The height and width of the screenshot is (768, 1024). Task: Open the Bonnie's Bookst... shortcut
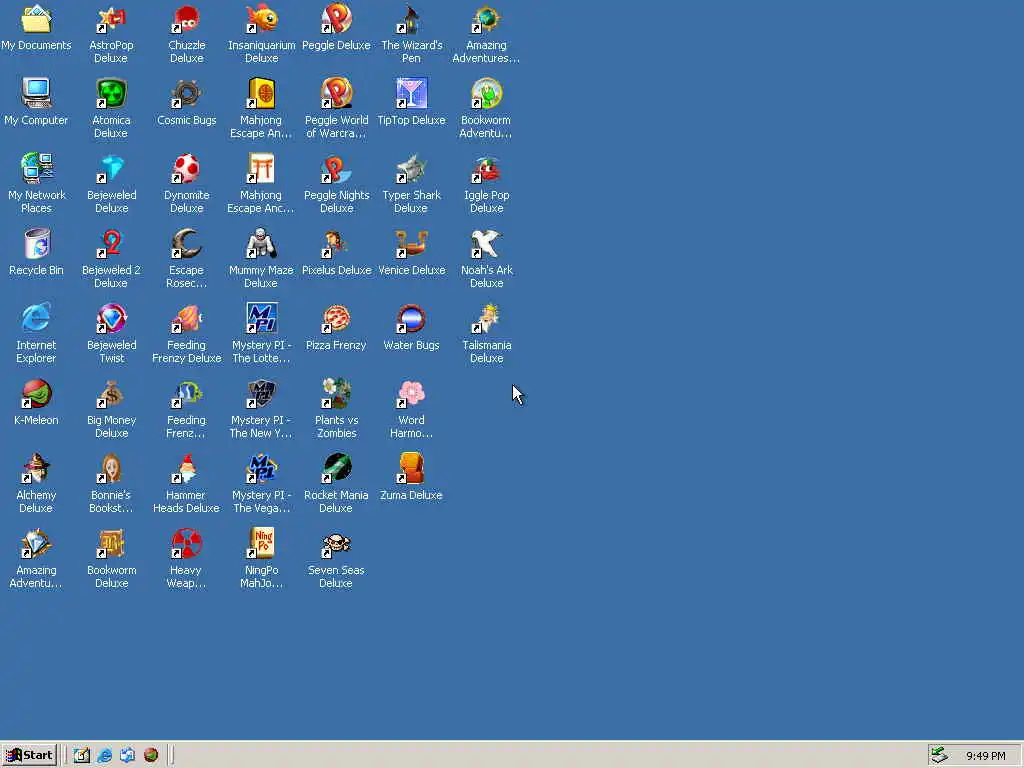pyautogui.click(x=111, y=470)
